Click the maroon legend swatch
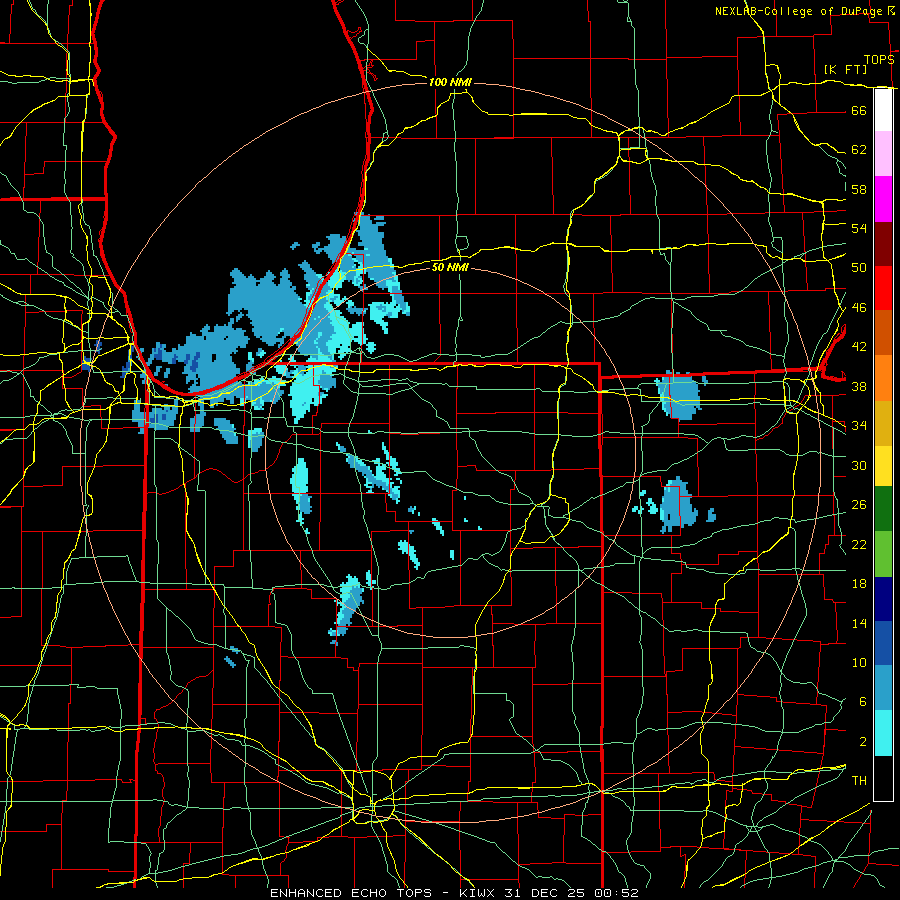 click(x=883, y=244)
